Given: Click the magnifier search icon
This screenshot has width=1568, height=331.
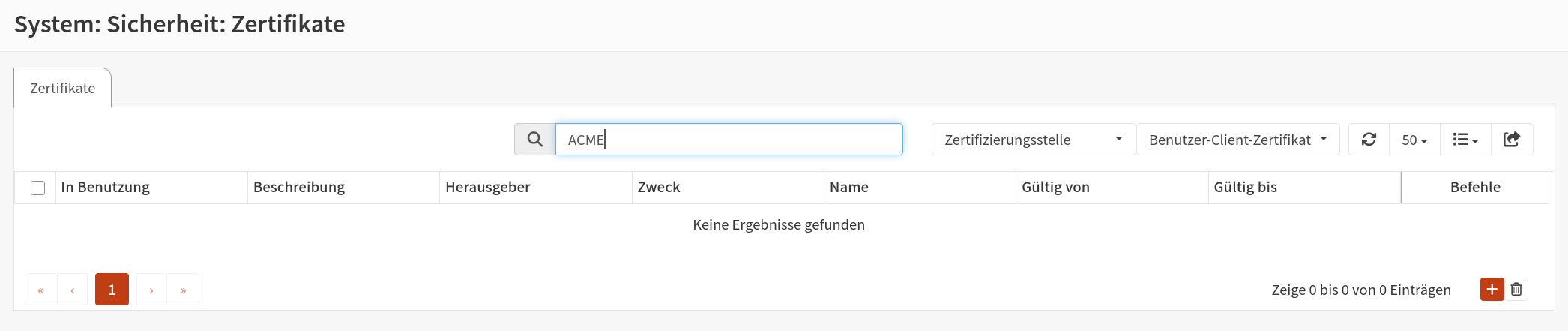Looking at the screenshot, I should pyautogui.click(x=534, y=140).
